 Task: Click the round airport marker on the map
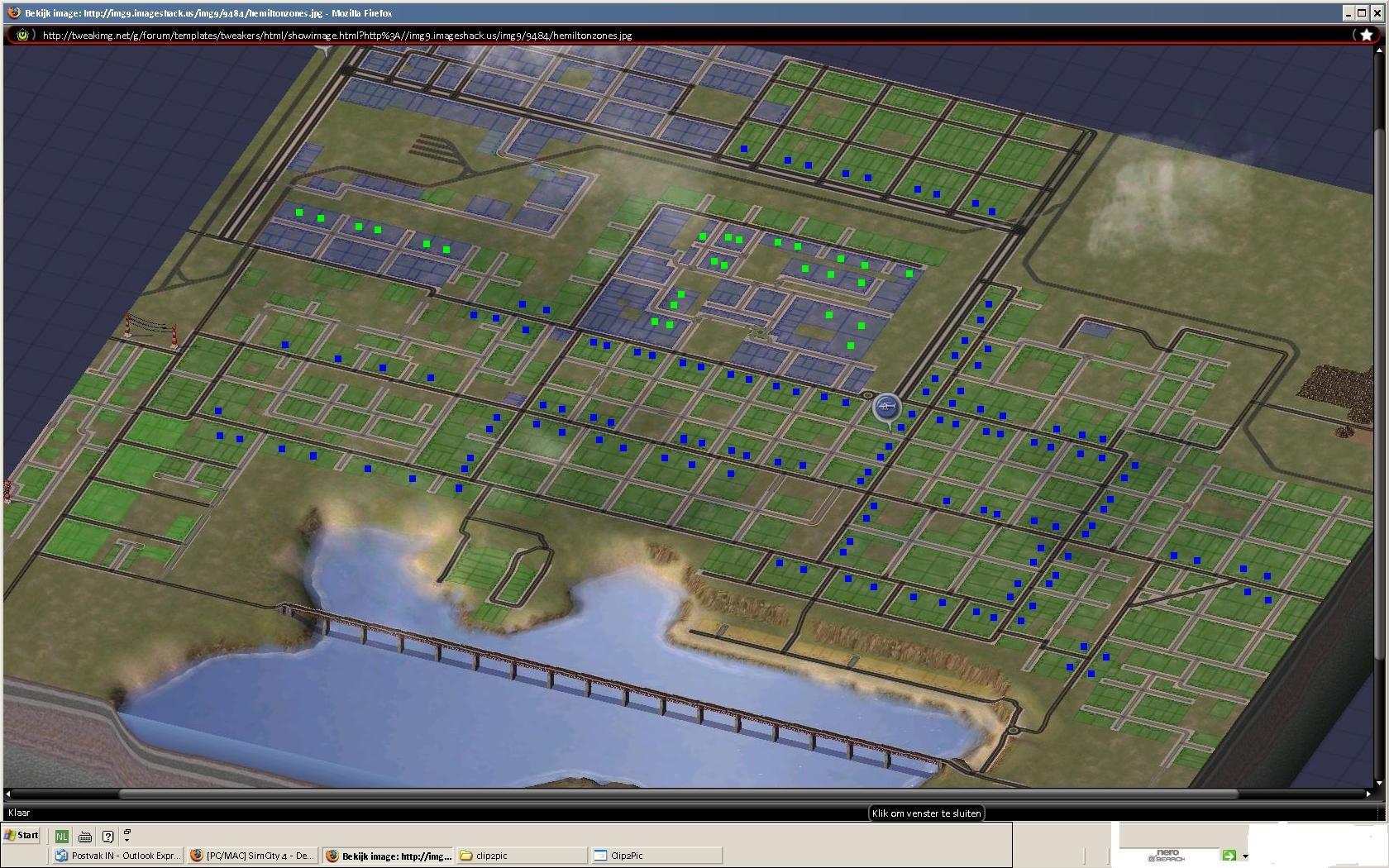click(x=886, y=407)
